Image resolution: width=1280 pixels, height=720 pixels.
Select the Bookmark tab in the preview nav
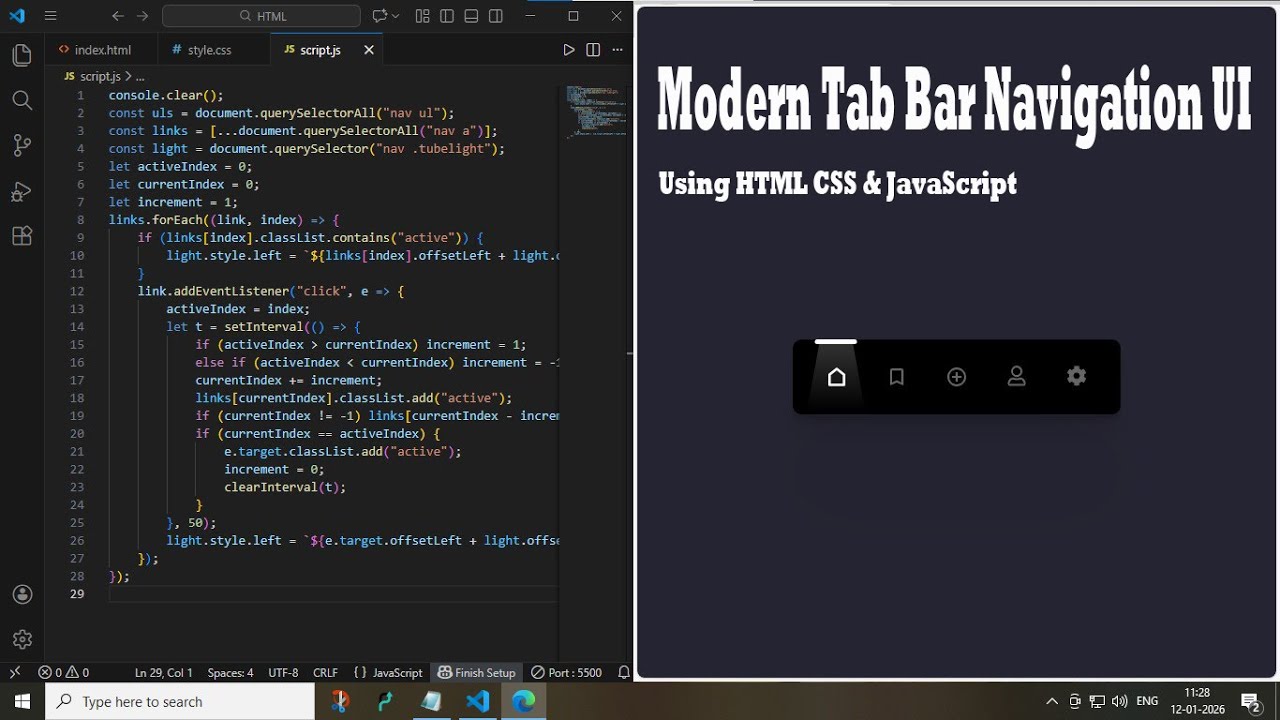pos(897,377)
